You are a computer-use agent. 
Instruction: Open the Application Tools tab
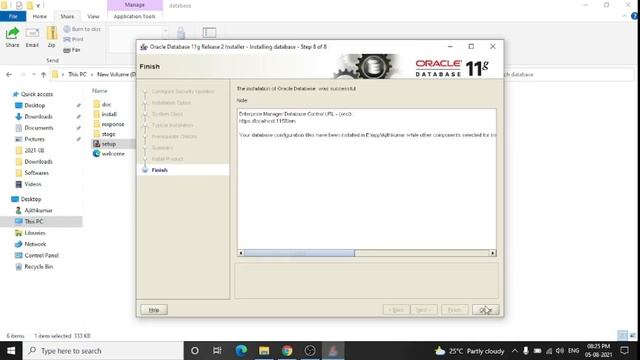tap(134, 16)
